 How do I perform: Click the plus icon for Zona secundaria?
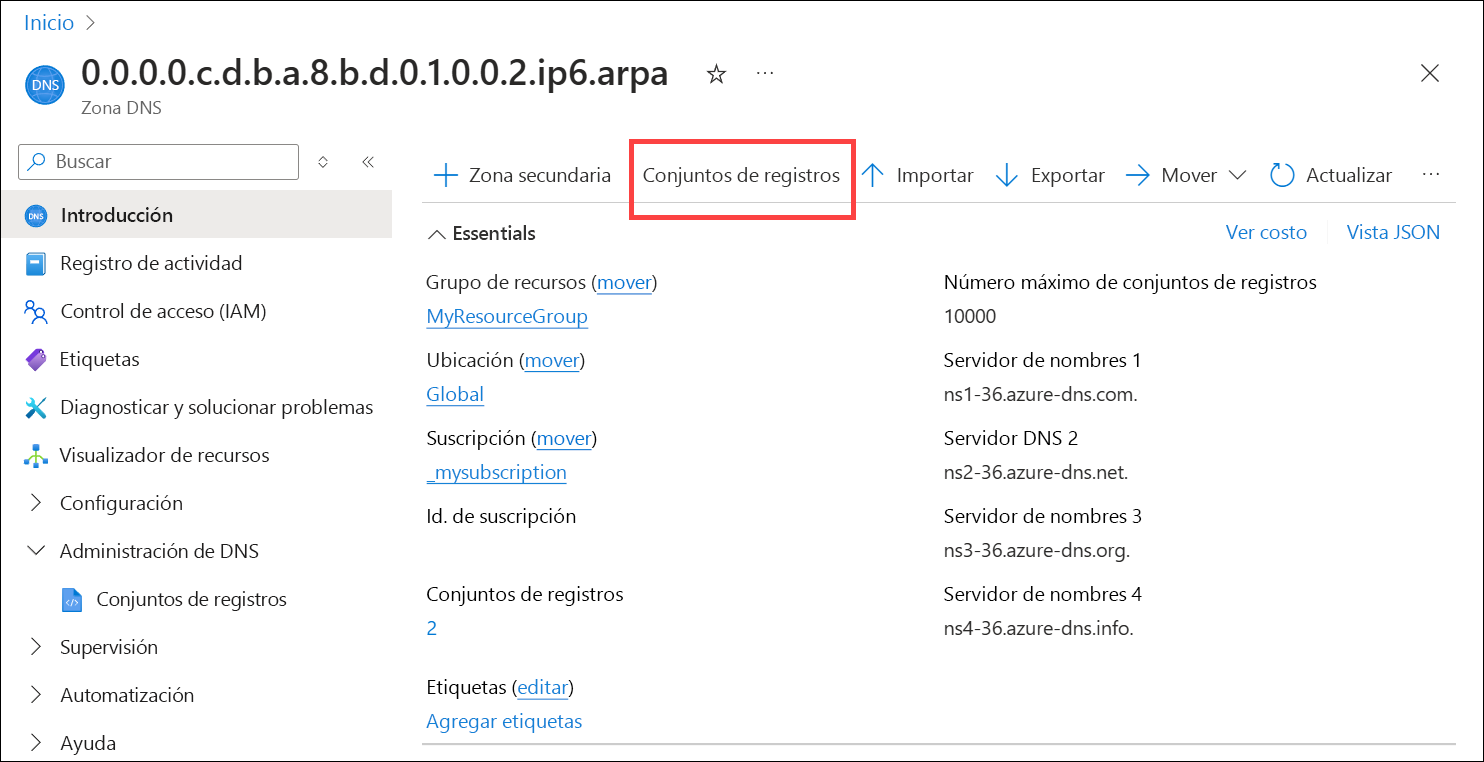point(445,175)
